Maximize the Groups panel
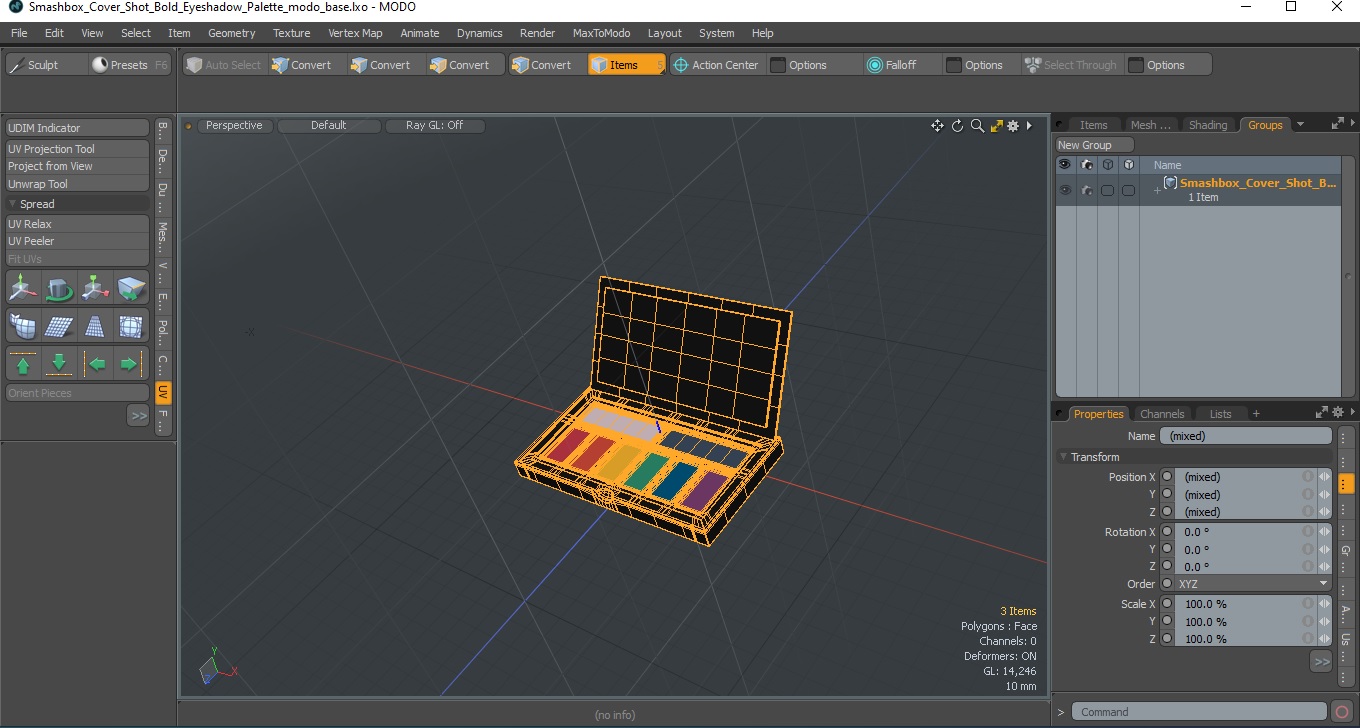Screen dimensions: 1360x728 click(x=1337, y=124)
